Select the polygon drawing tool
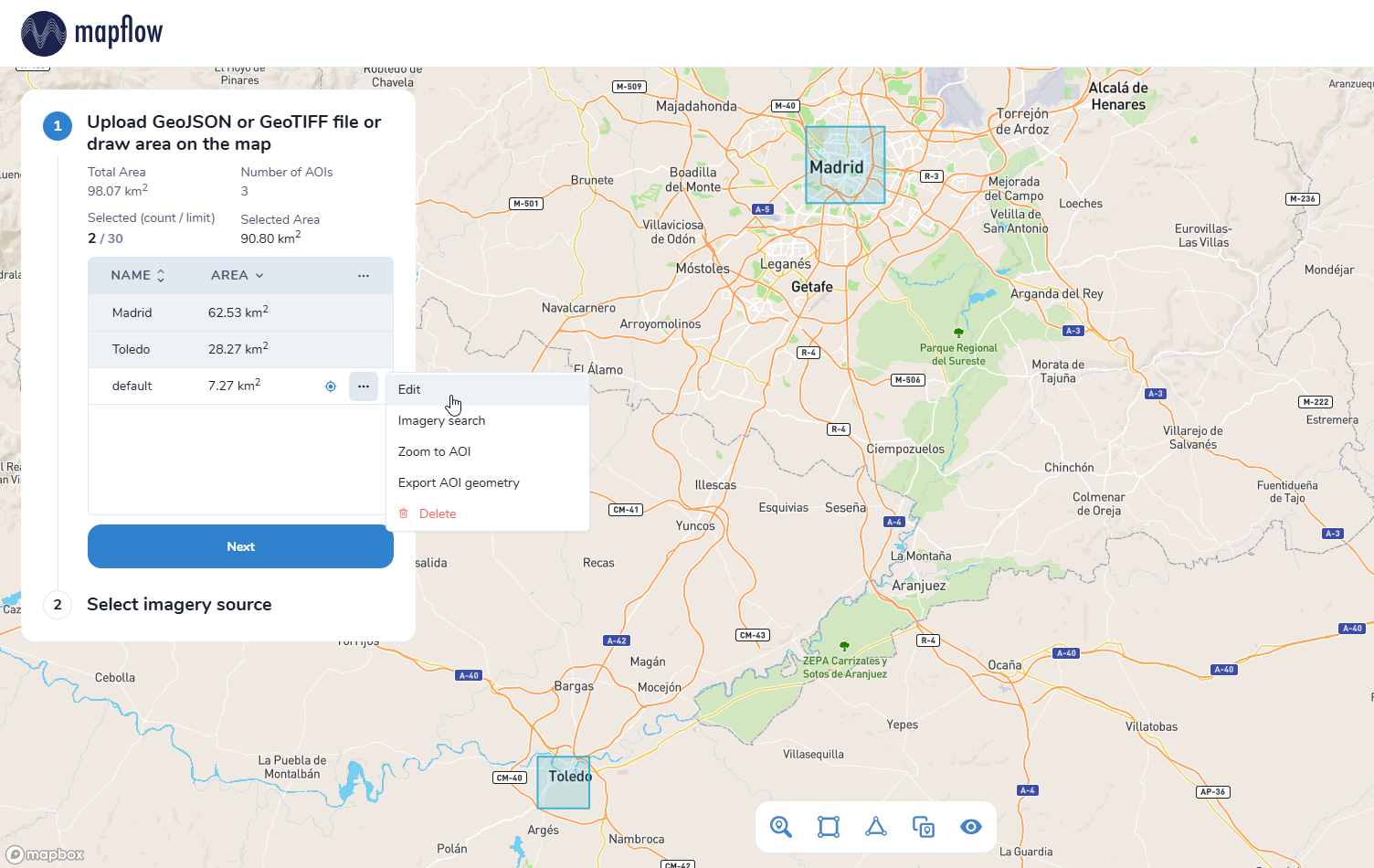This screenshot has width=1374, height=868. (x=875, y=827)
